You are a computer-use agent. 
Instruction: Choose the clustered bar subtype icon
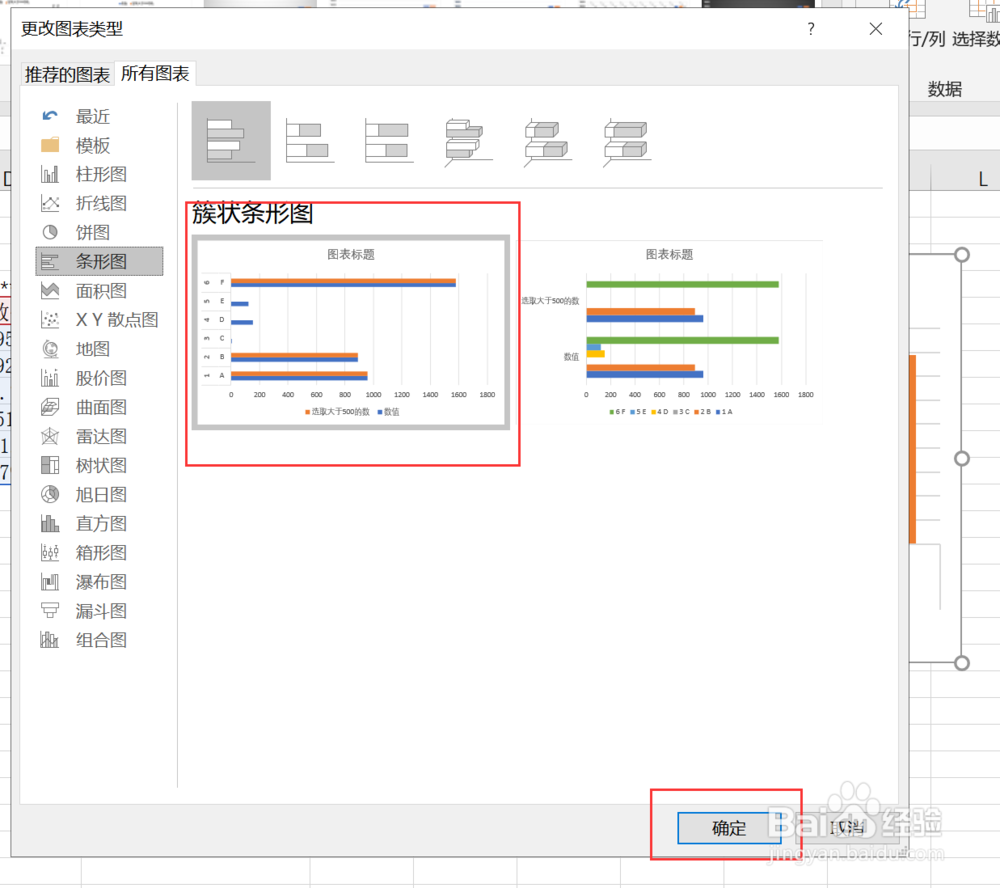tap(231, 140)
